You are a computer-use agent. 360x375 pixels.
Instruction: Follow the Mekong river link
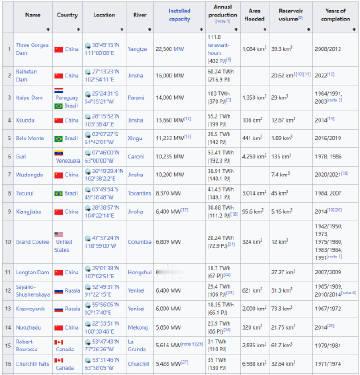[138, 328]
